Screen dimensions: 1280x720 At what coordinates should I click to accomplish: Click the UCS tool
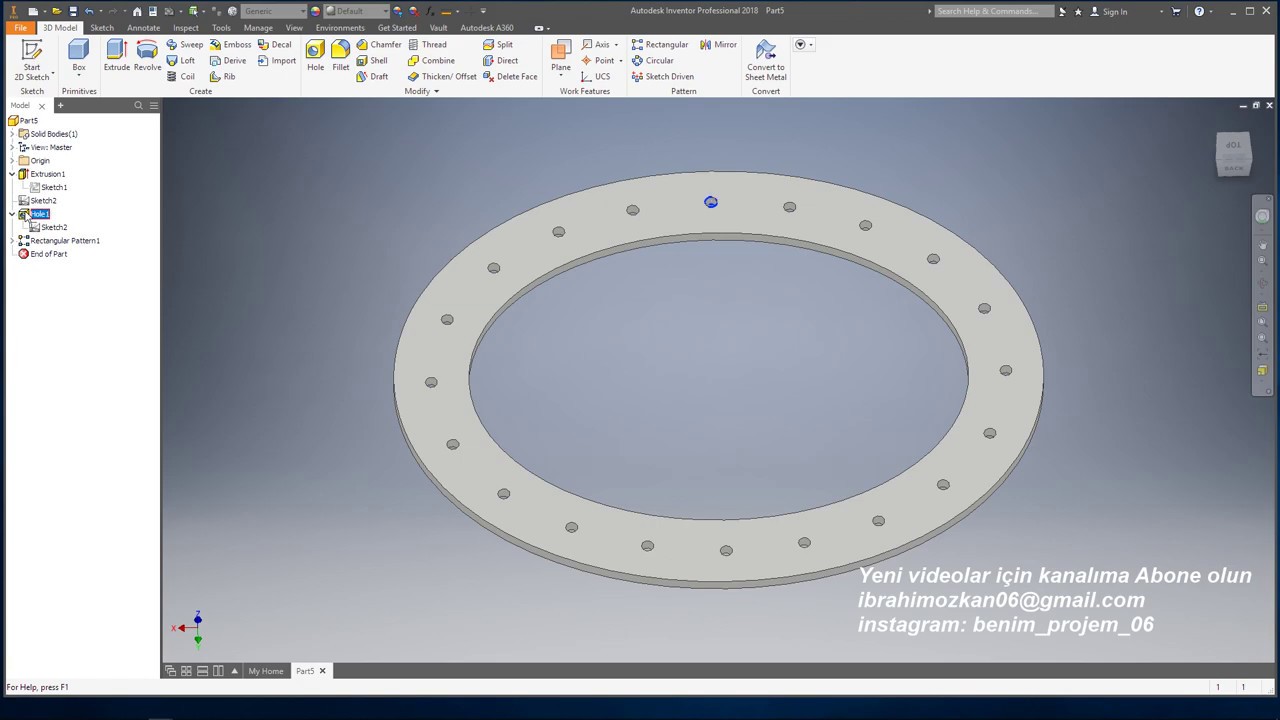tap(595, 77)
